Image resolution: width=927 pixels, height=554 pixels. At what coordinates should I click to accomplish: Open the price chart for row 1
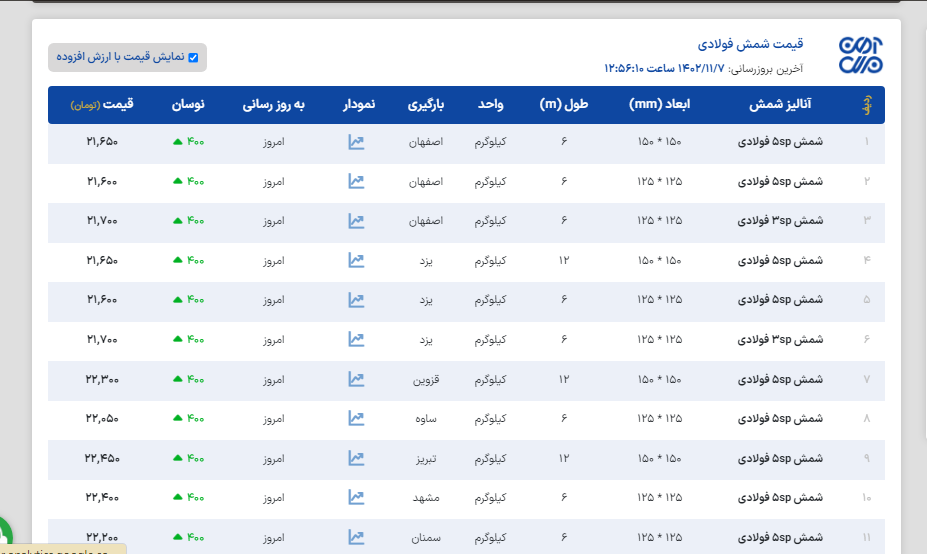point(356,142)
